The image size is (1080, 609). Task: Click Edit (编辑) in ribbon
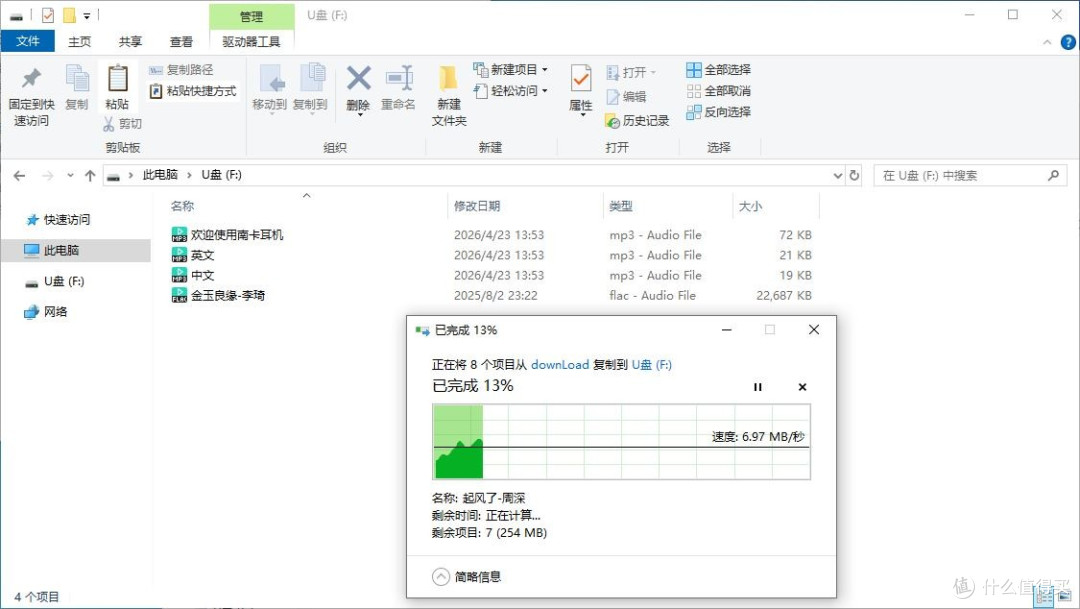pos(626,96)
